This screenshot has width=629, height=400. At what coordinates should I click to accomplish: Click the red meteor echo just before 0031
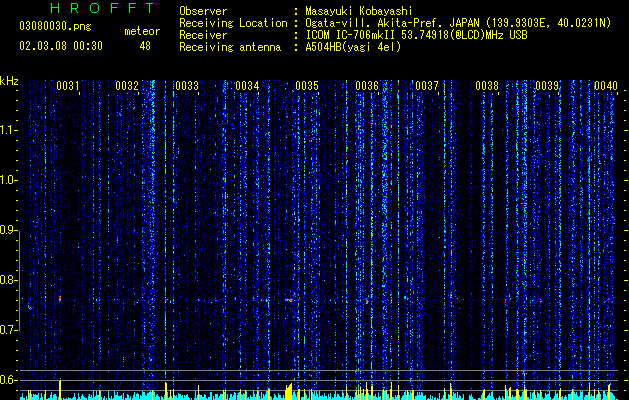pyautogui.click(x=60, y=298)
